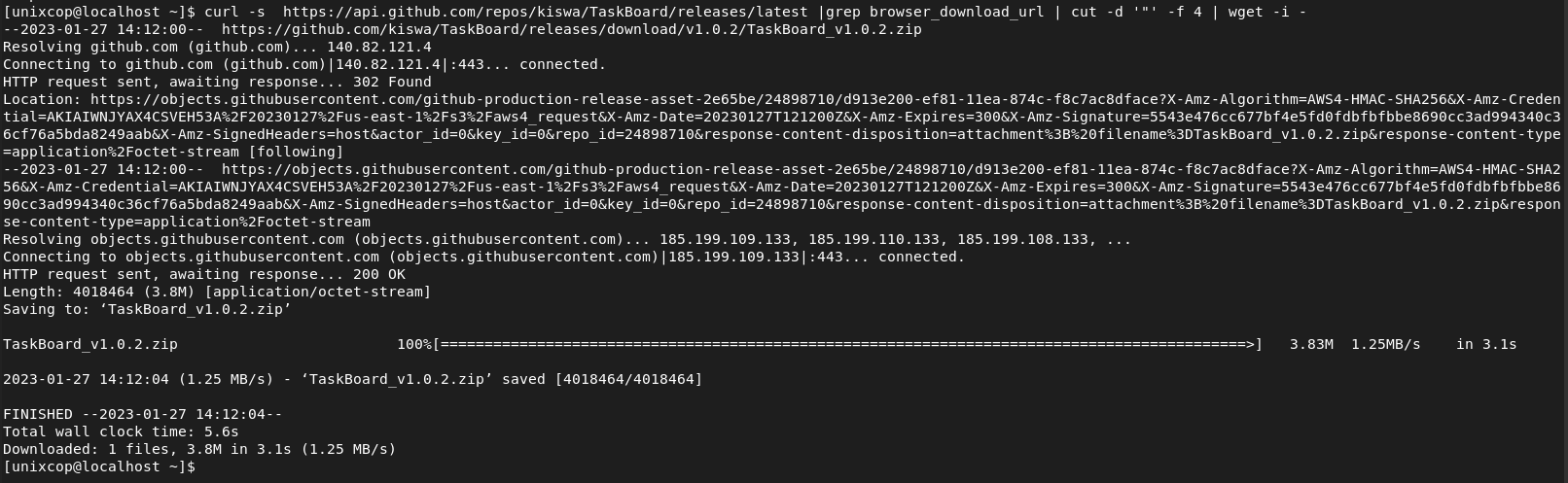Click the empty prompt on the last line
The height and width of the screenshot is (483, 1568).
click(99, 466)
